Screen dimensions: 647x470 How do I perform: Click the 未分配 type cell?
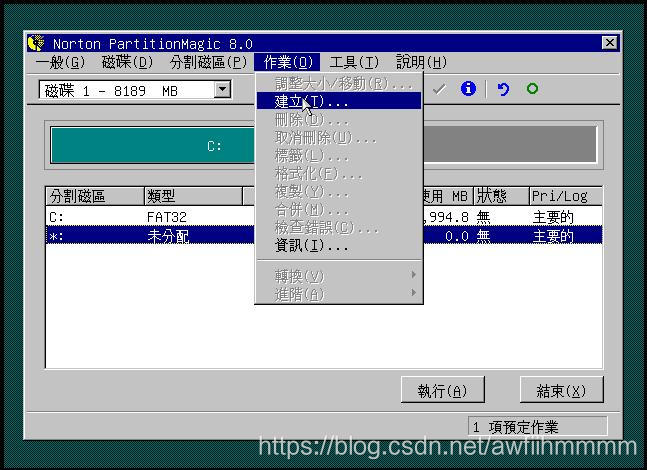[x=168, y=236]
